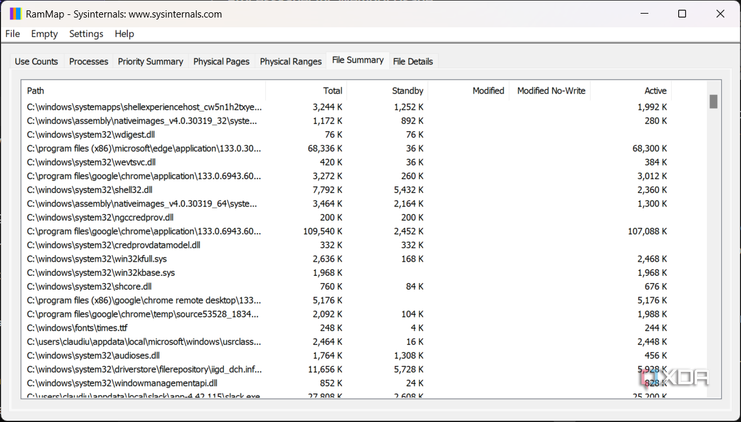Click the 3,012 K active value

click(x=652, y=176)
